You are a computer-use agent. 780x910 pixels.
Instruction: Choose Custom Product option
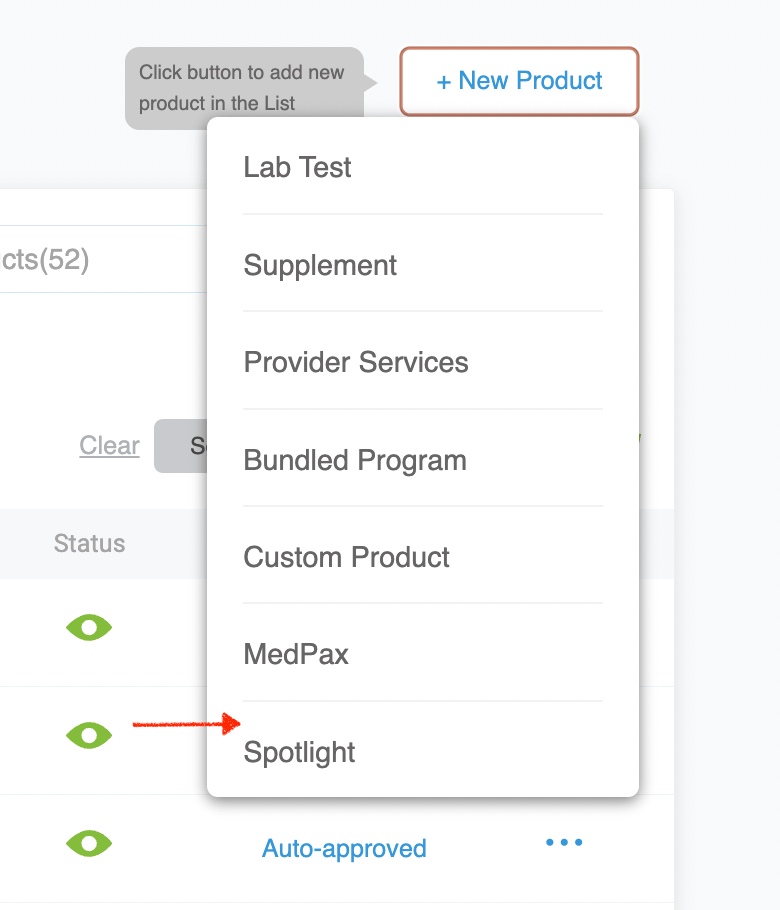(346, 557)
